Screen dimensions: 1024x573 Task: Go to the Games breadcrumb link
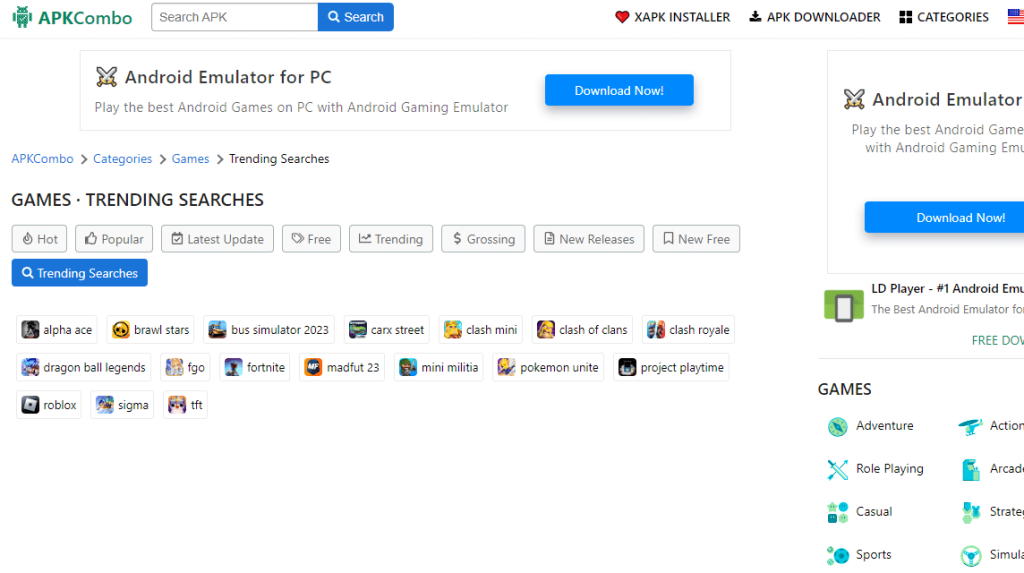(x=190, y=159)
